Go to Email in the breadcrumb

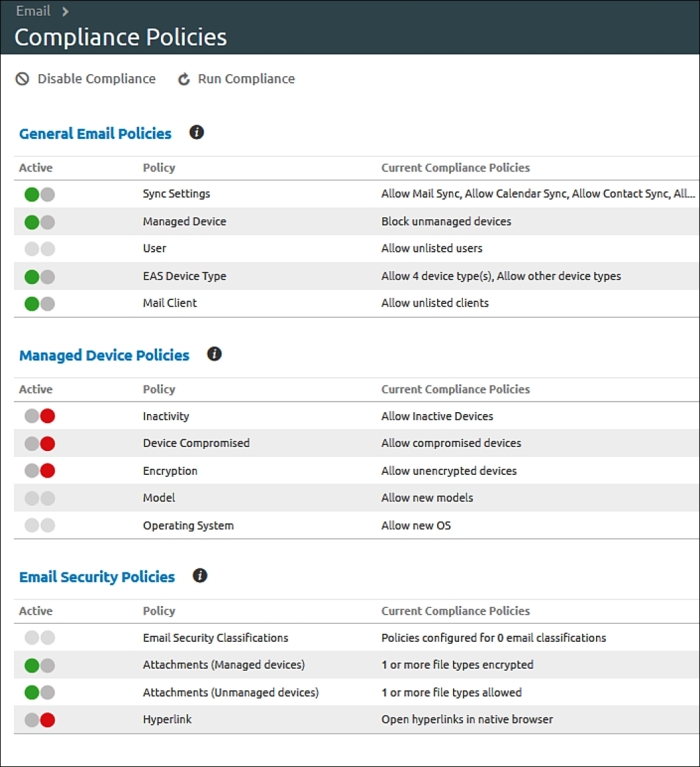click(33, 11)
